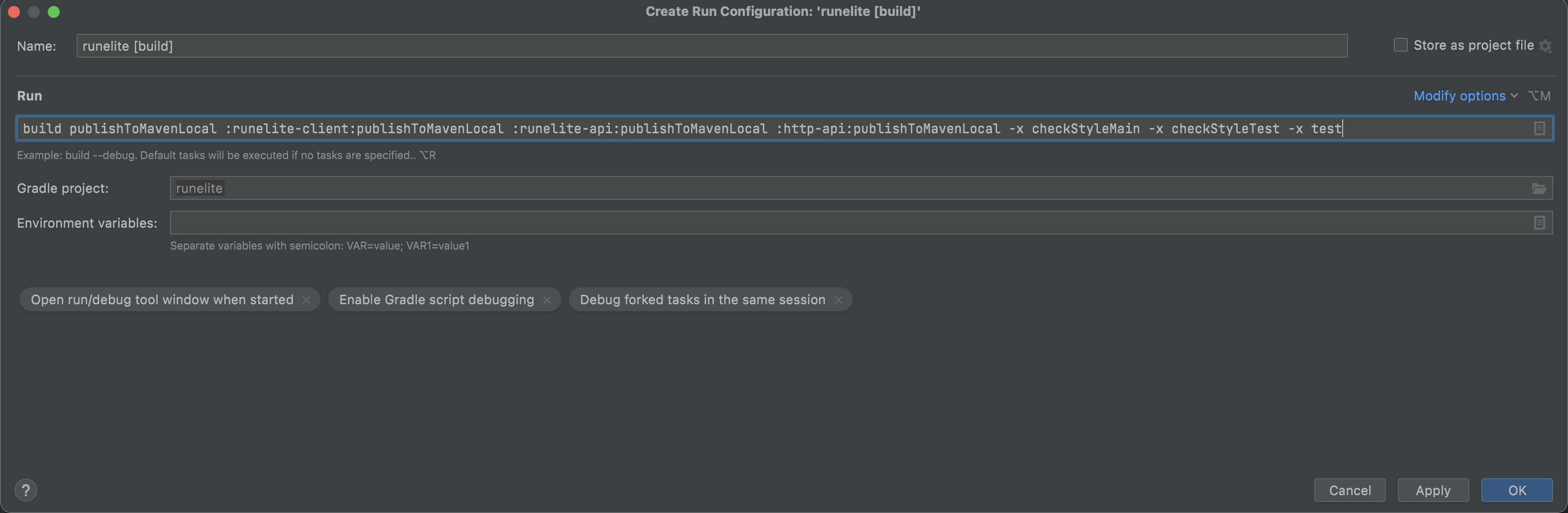
Task: Select 'Open run/debug tool window when started' chip
Action: pyautogui.click(x=162, y=300)
